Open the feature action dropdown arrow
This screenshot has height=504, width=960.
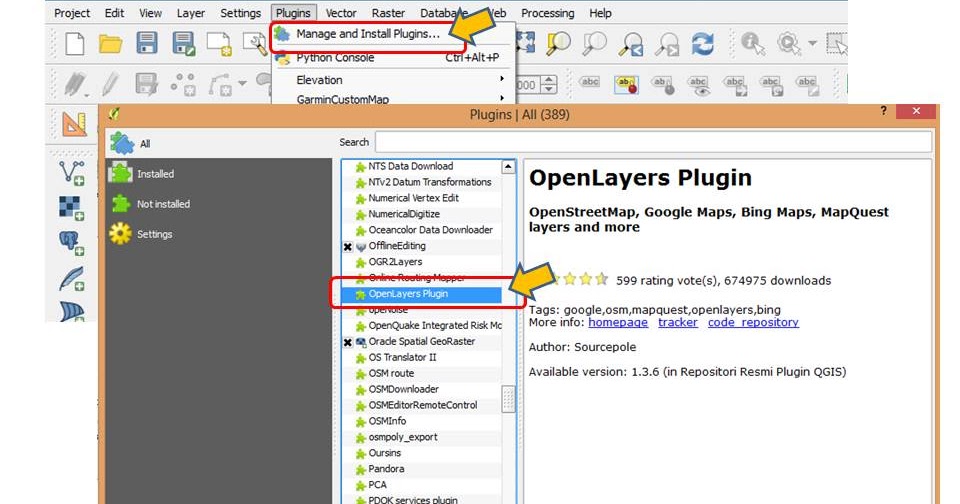pyautogui.click(x=812, y=43)
